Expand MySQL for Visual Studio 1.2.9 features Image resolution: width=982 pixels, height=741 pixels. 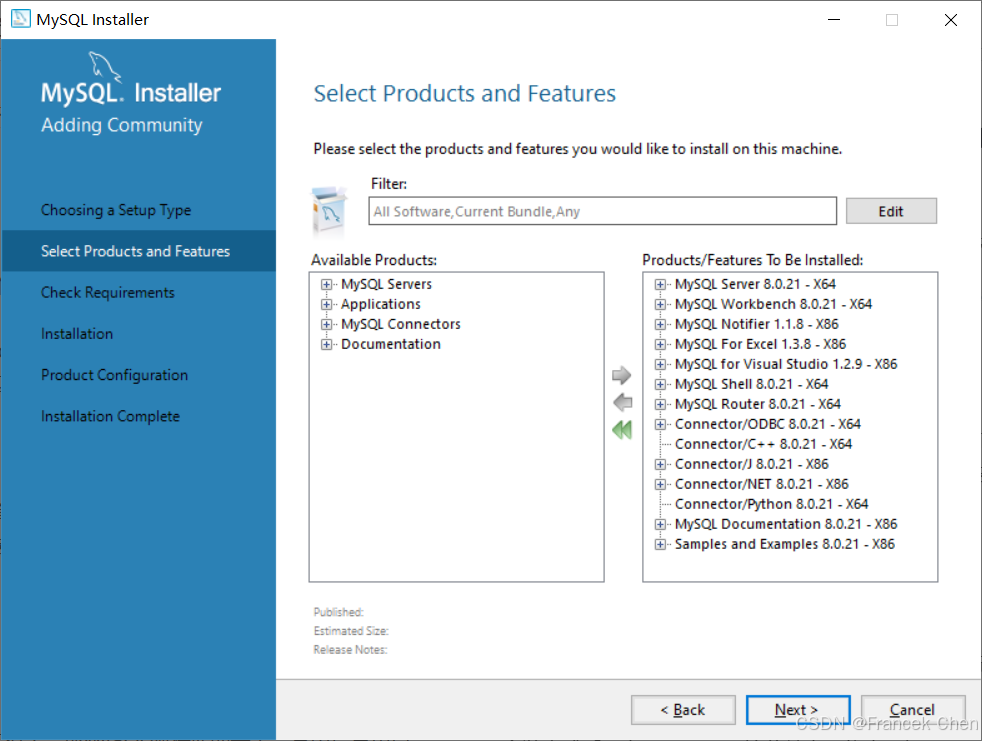coord(660,365)
